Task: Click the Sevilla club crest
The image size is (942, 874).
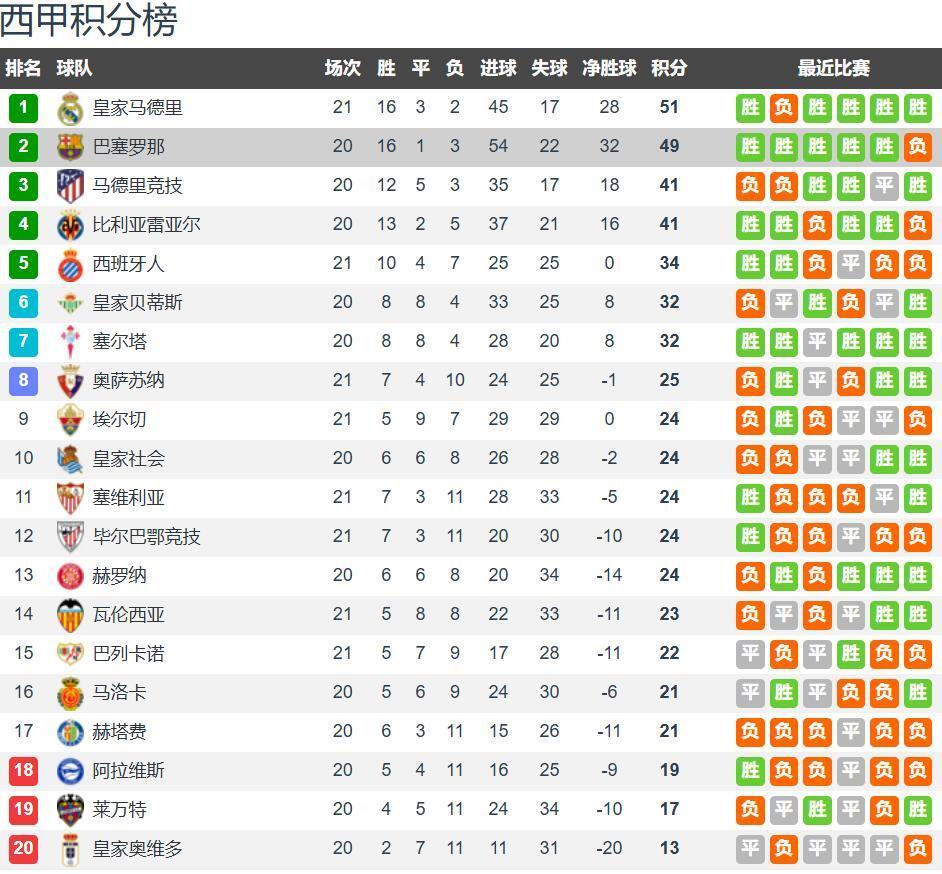Action: point(69,498)
